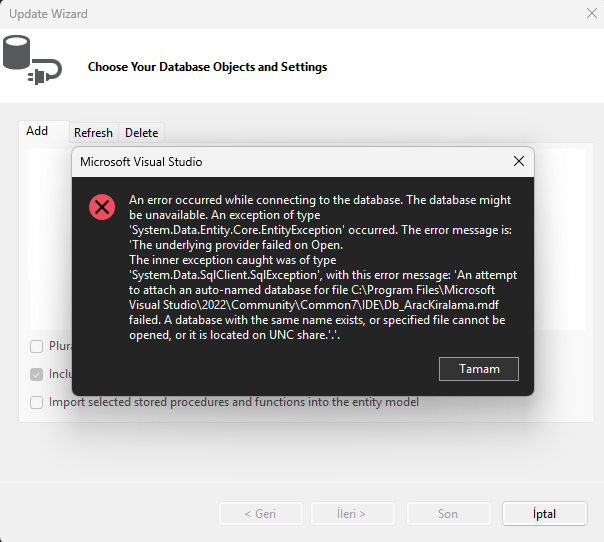The image size is (604, 542).
Task: Toggle the Pluralize checkbox
Action: click(x=37, y=346)
